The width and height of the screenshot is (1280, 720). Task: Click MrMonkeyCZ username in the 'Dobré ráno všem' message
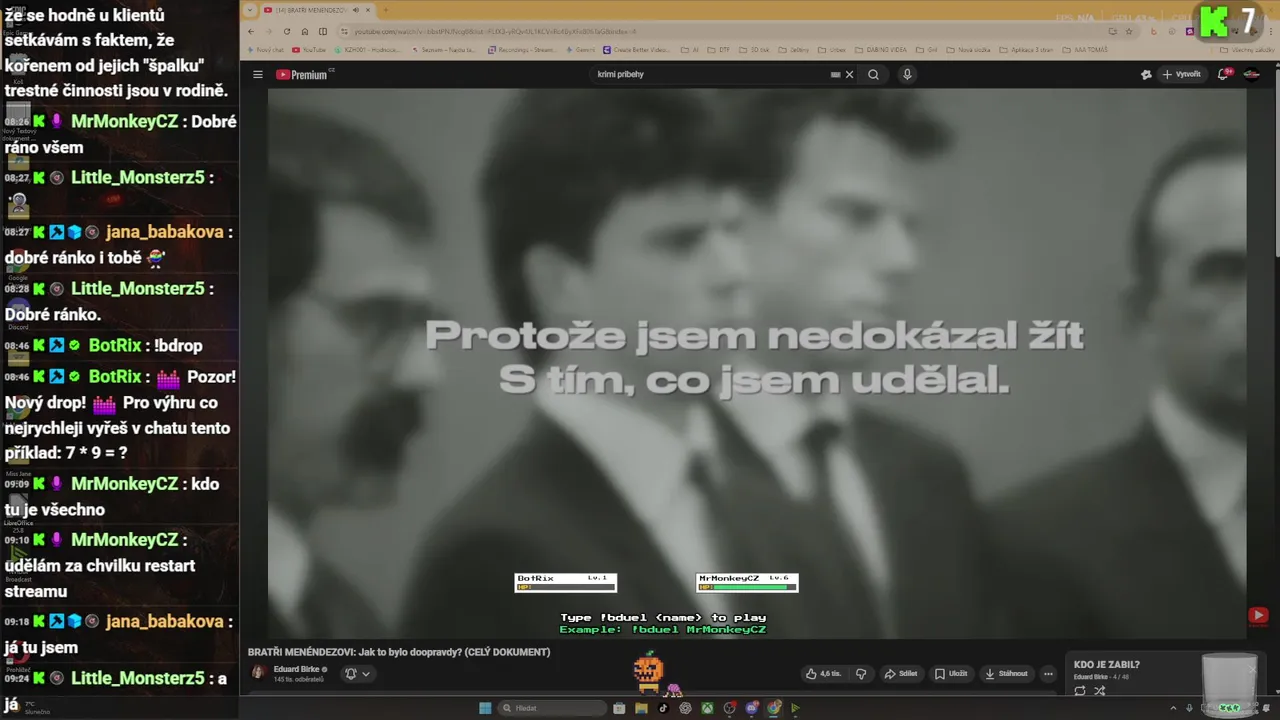[124, 121]
